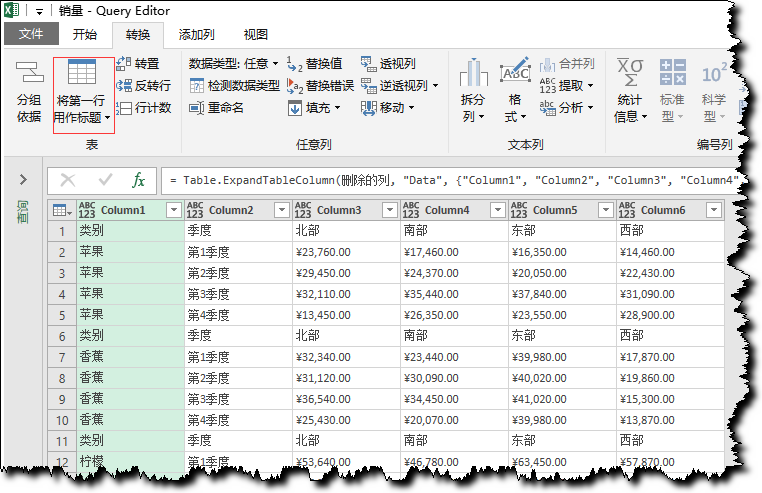Click Reverse Rows (反转行)
The height and width of the screenshot is (493, 762).
point(144,86)
